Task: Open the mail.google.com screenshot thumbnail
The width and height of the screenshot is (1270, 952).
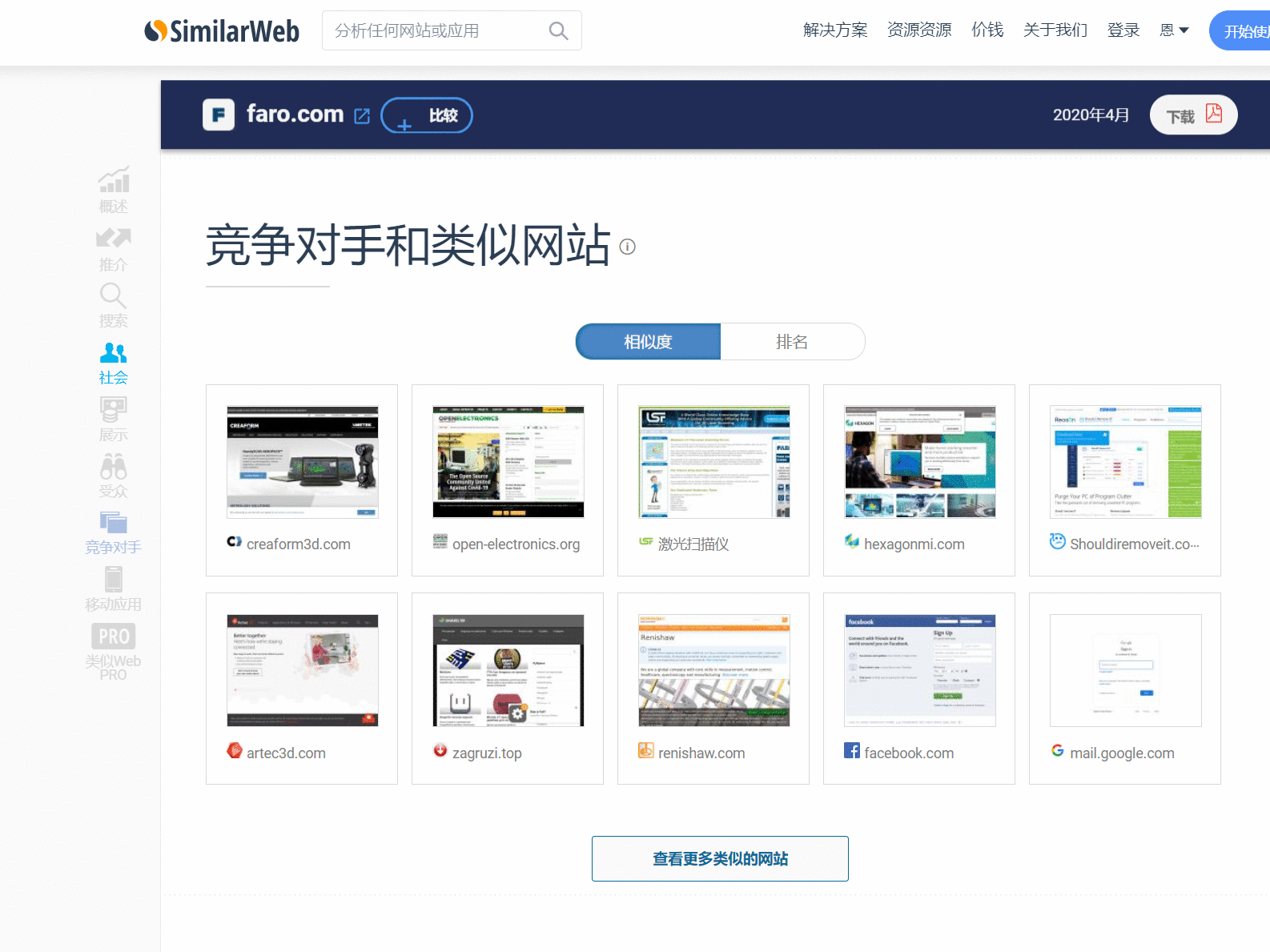Action: pos(1126,671)
